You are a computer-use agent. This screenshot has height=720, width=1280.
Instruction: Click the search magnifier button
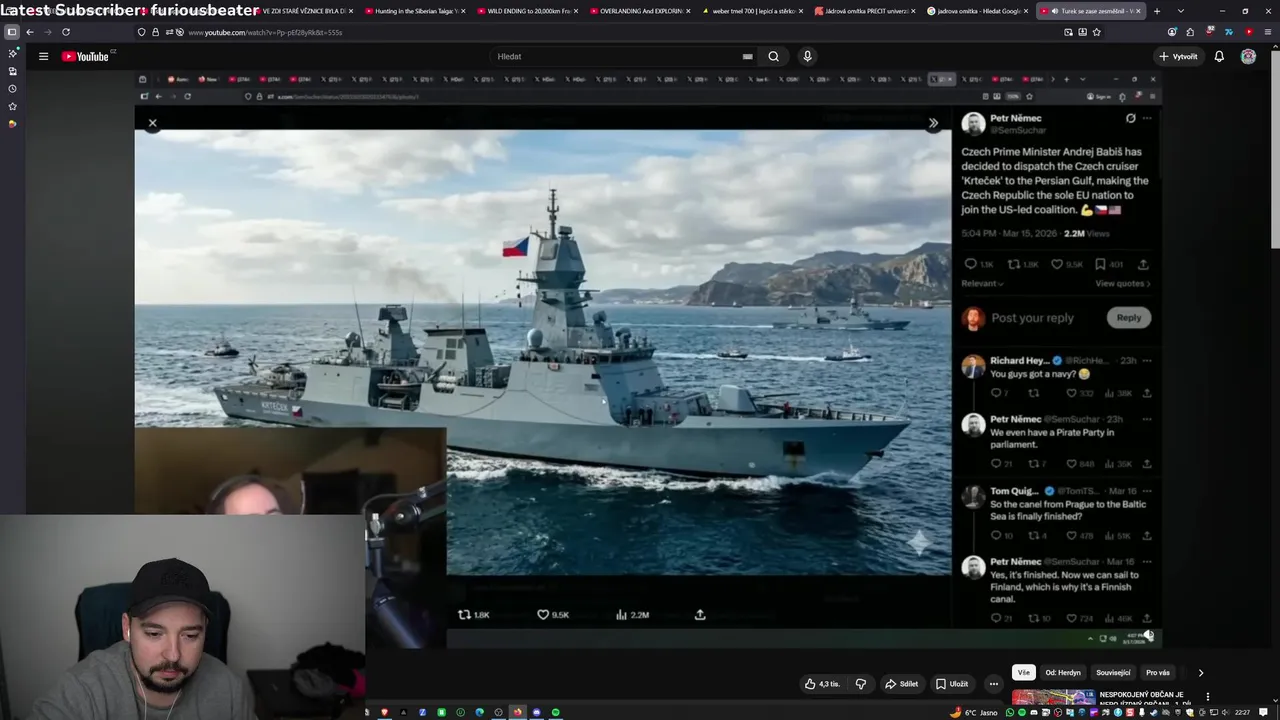[773, 56]
